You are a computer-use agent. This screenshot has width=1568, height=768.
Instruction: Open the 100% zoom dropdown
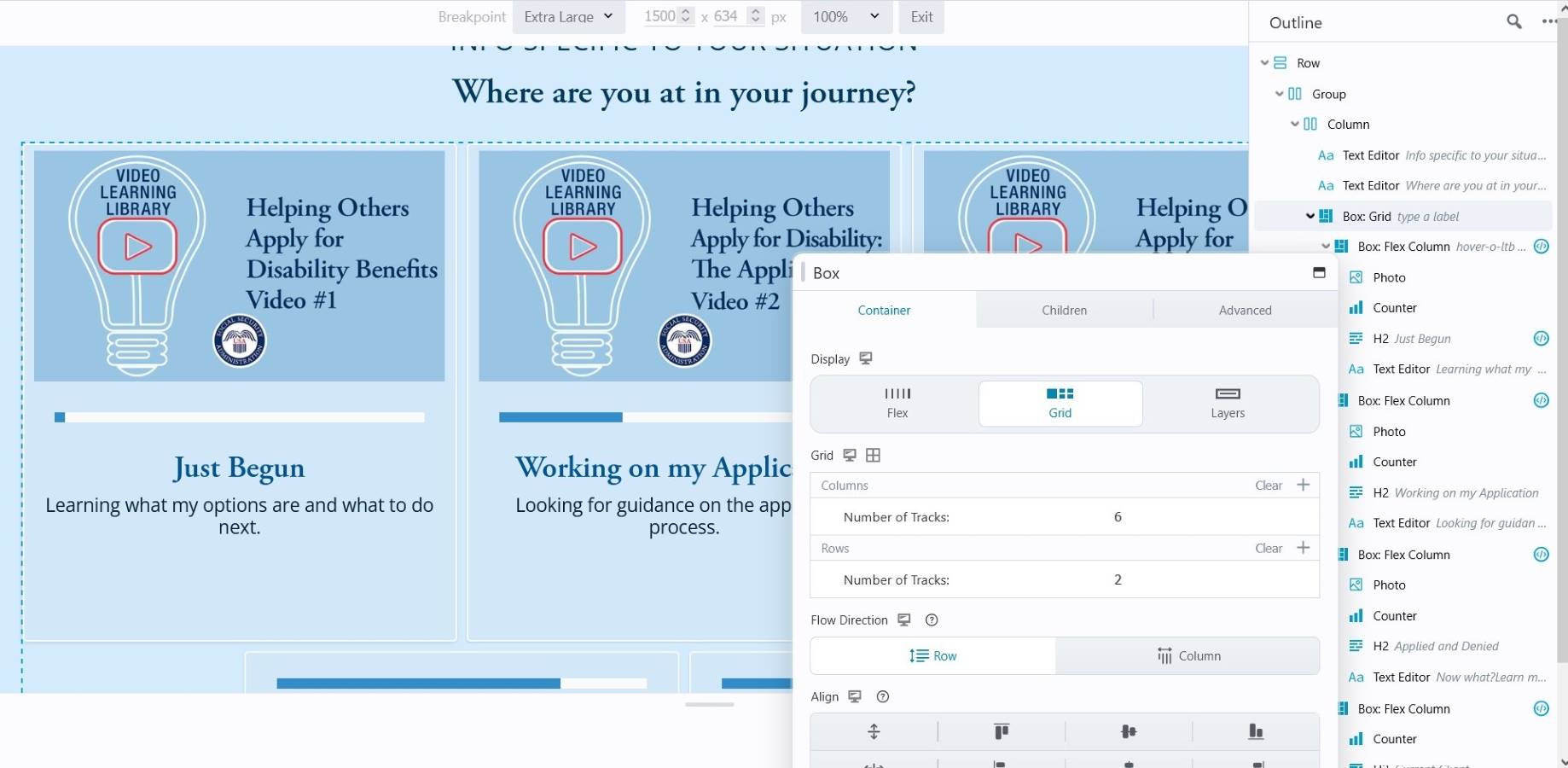click(x=845, y=17)
